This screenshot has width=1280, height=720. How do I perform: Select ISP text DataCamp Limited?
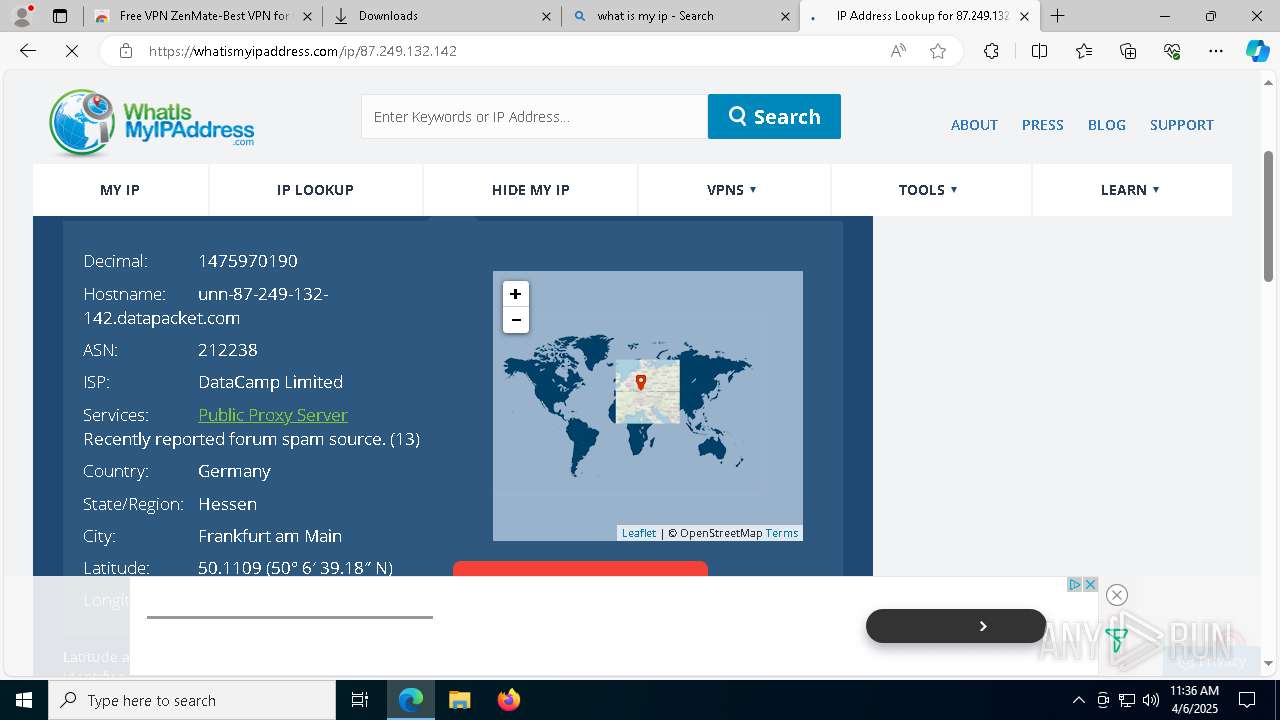pos(270,382)
